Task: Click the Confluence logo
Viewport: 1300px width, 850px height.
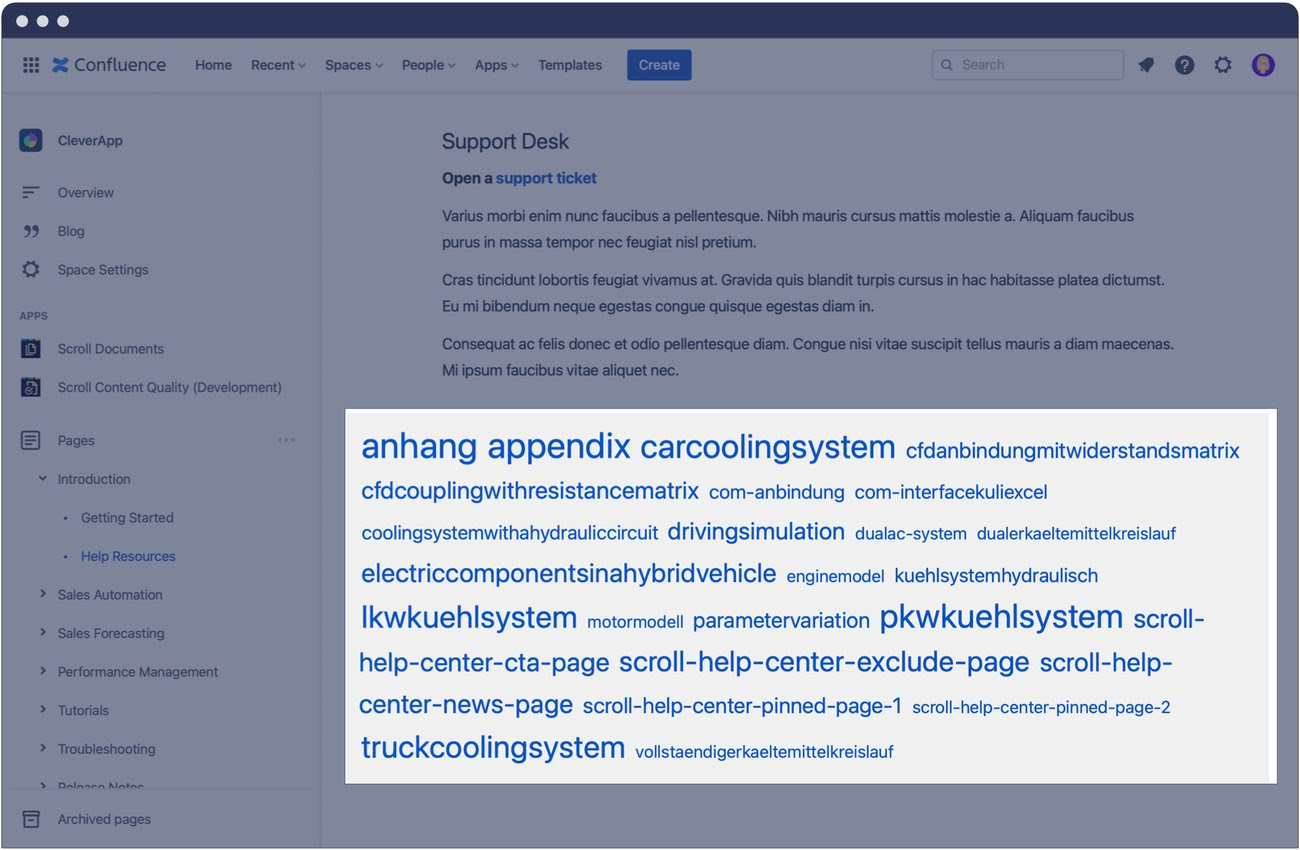Action: click(109, 65)
